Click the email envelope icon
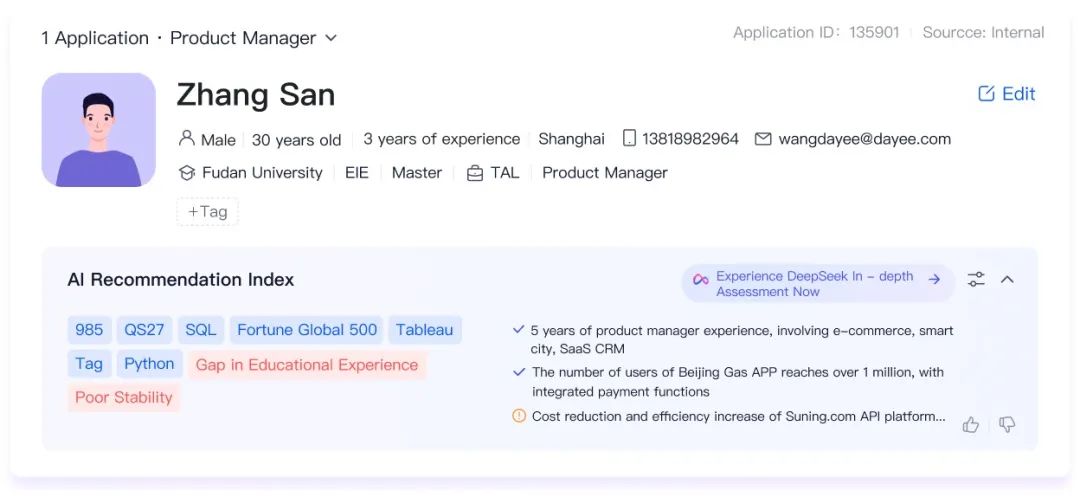This screenshot has height=497, width=1080. [x=763, y=139]
